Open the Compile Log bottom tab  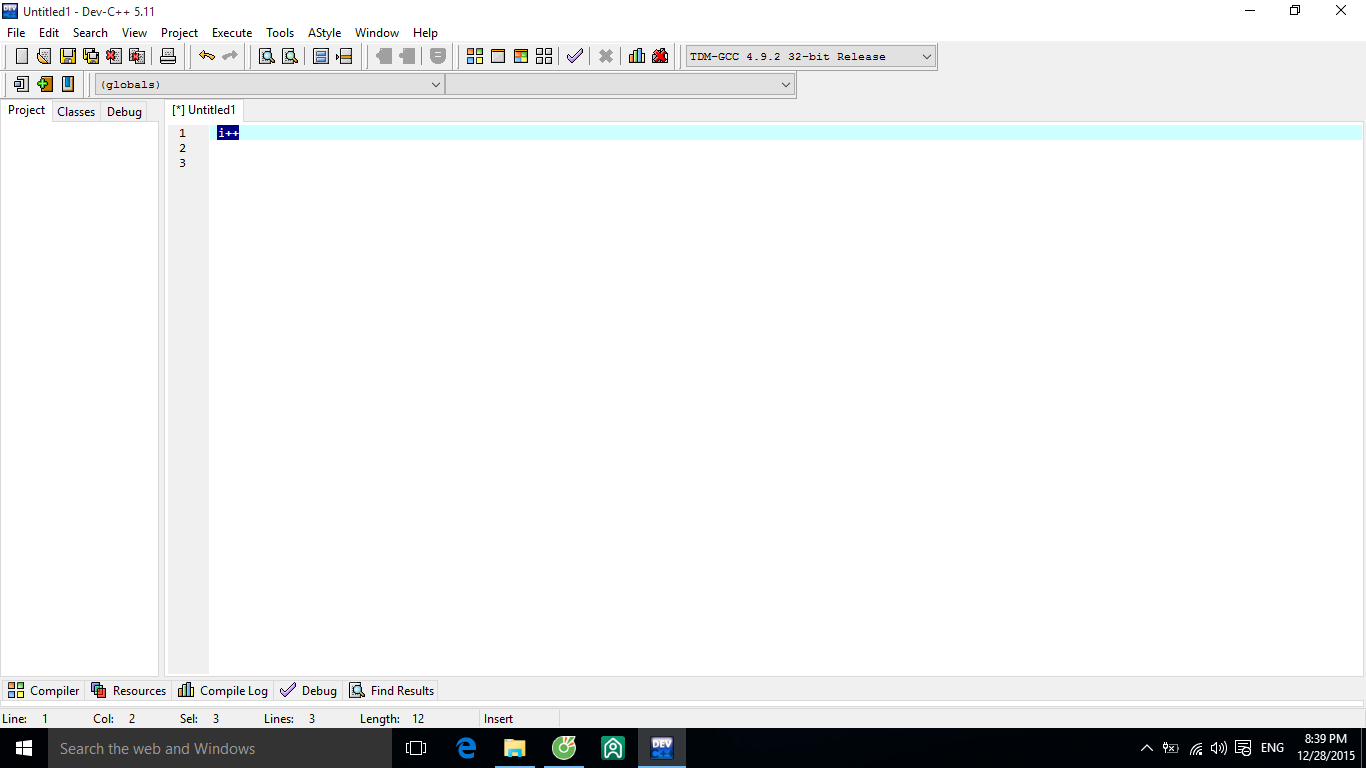point(223,691)
